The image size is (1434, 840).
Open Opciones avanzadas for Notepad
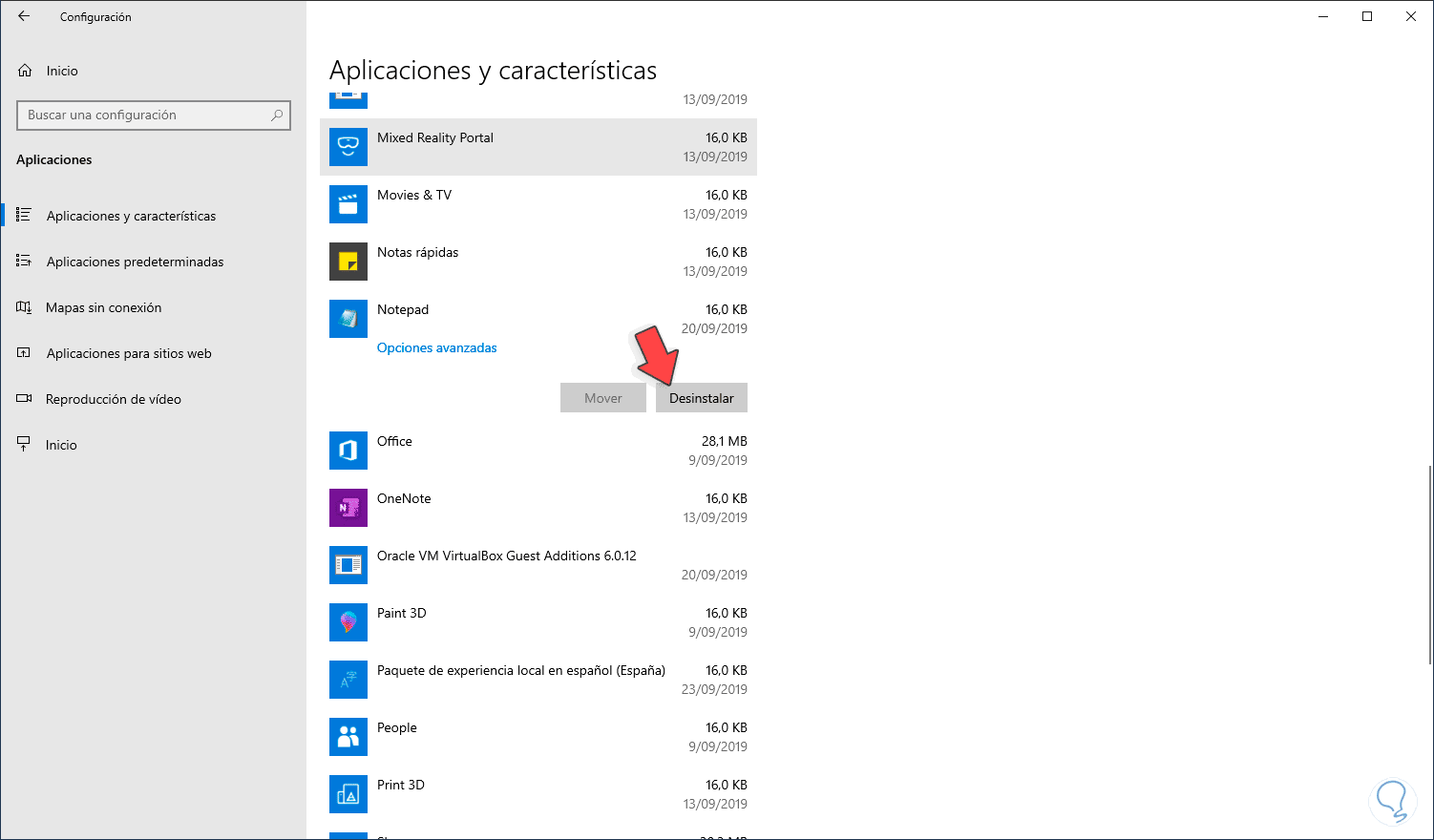437,347
